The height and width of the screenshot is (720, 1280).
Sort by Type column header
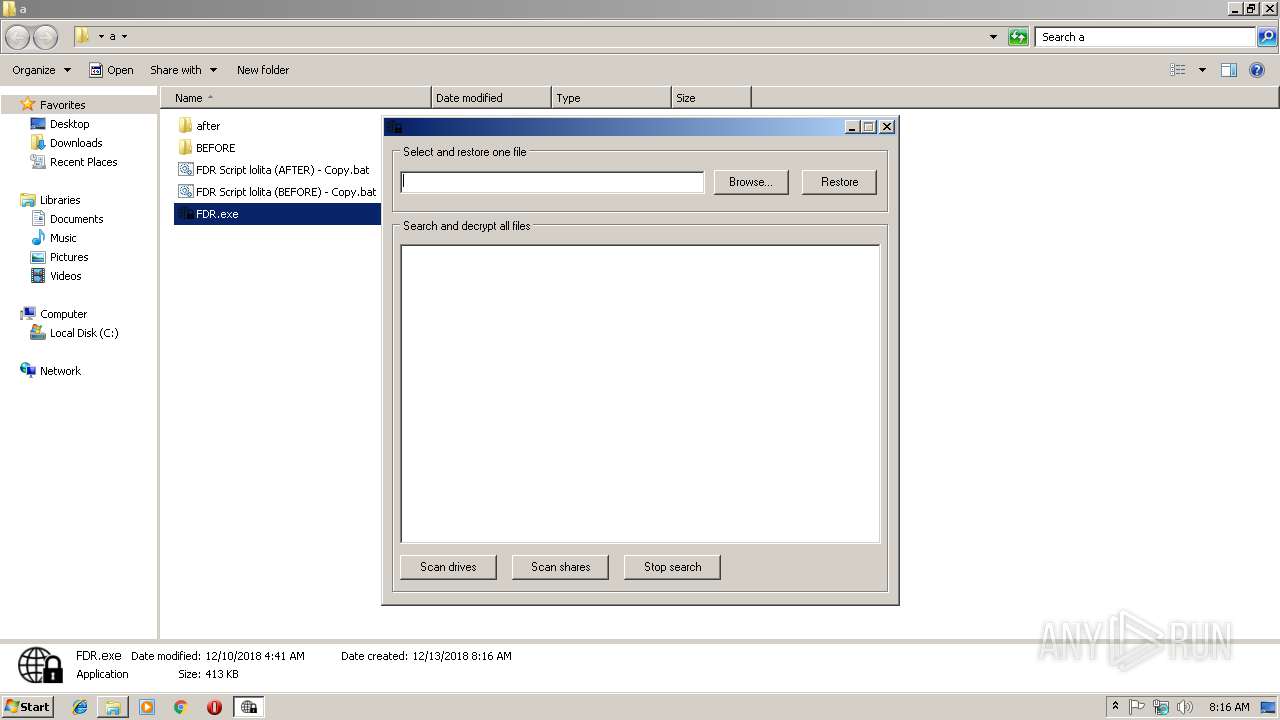click(611, 98)
